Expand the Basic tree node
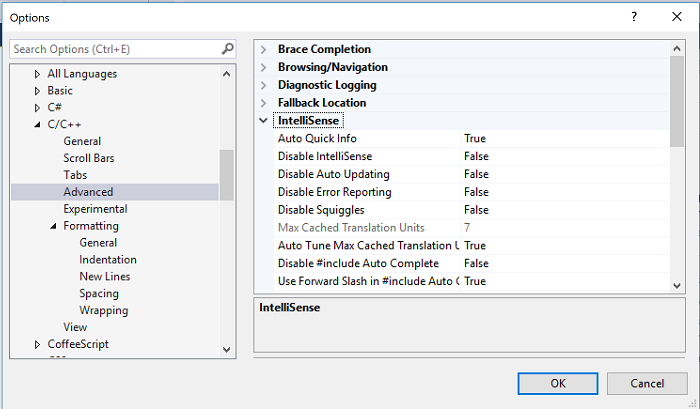 pos(38,91)
